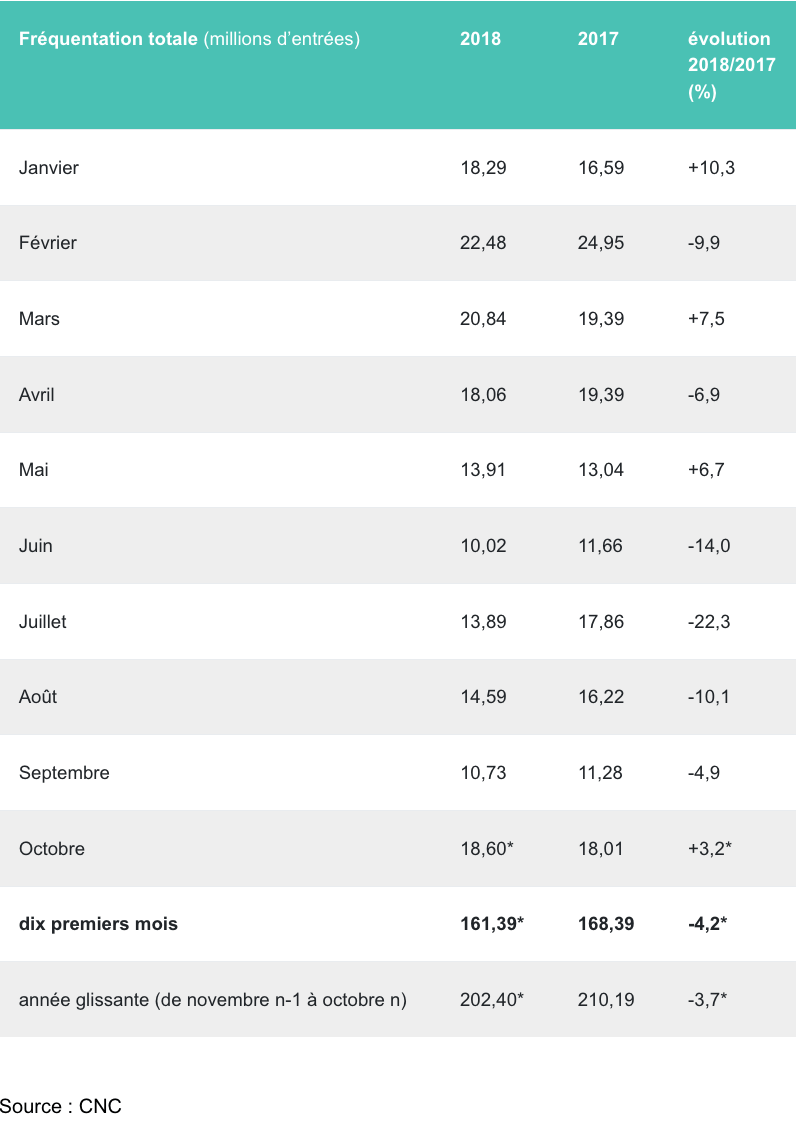The image size is (796, 1124).
Task: Click the 'année glissante' row label
Action: (x=212, y=999)
